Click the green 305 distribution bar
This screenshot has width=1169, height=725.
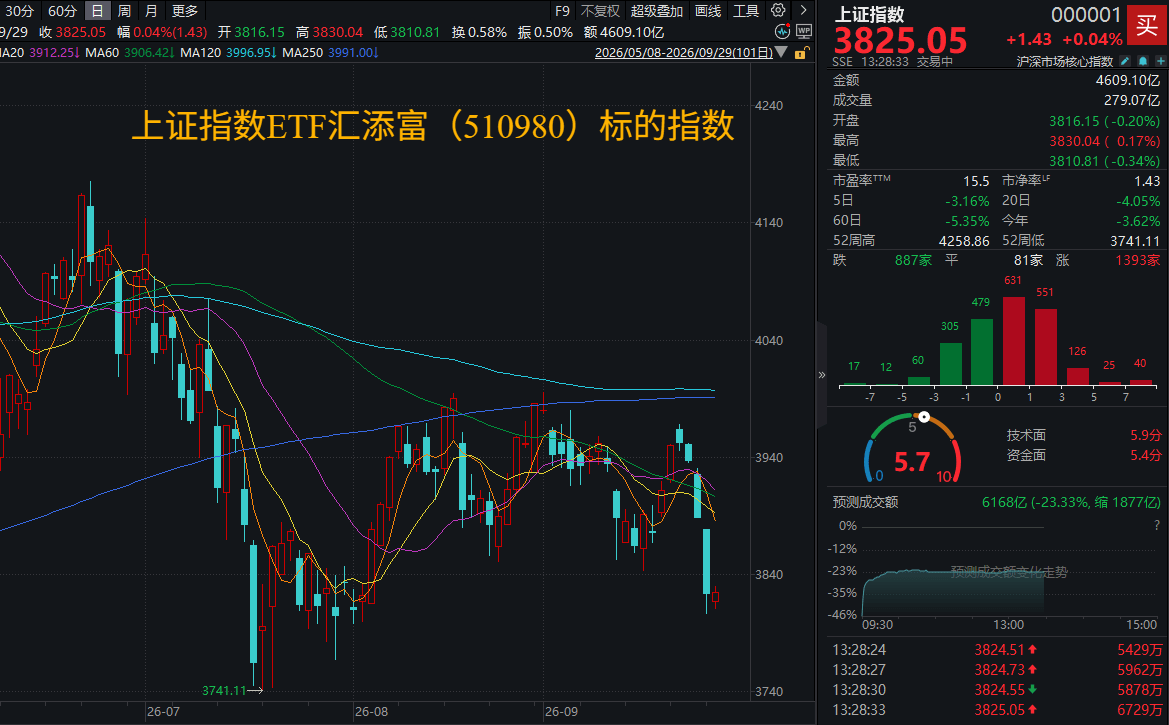click(x=950, y=364)
